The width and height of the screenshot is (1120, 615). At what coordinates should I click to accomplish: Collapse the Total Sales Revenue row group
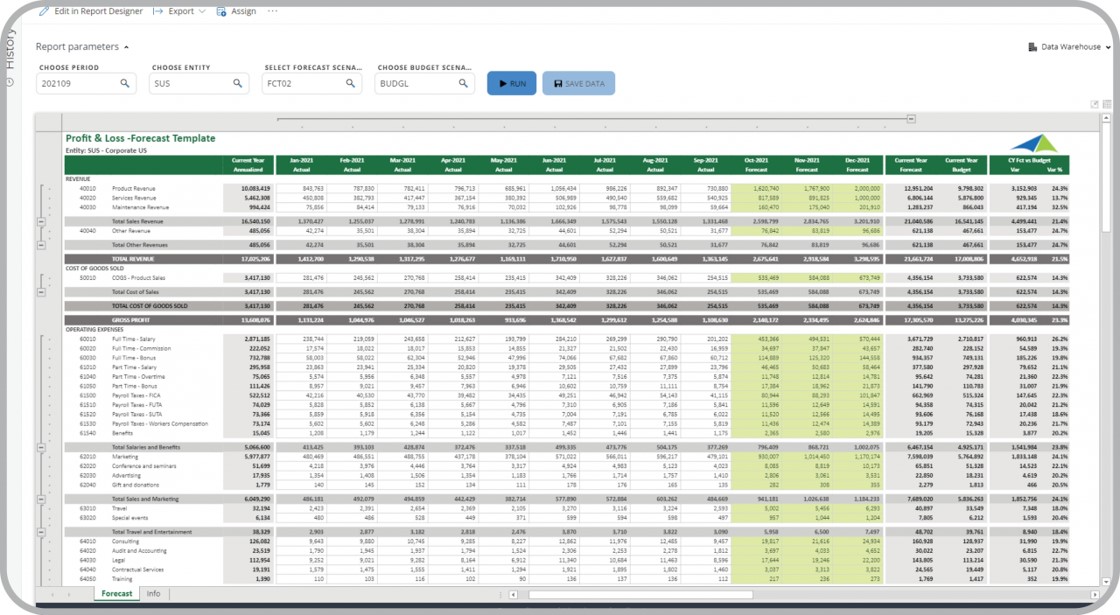pos(41,221)
